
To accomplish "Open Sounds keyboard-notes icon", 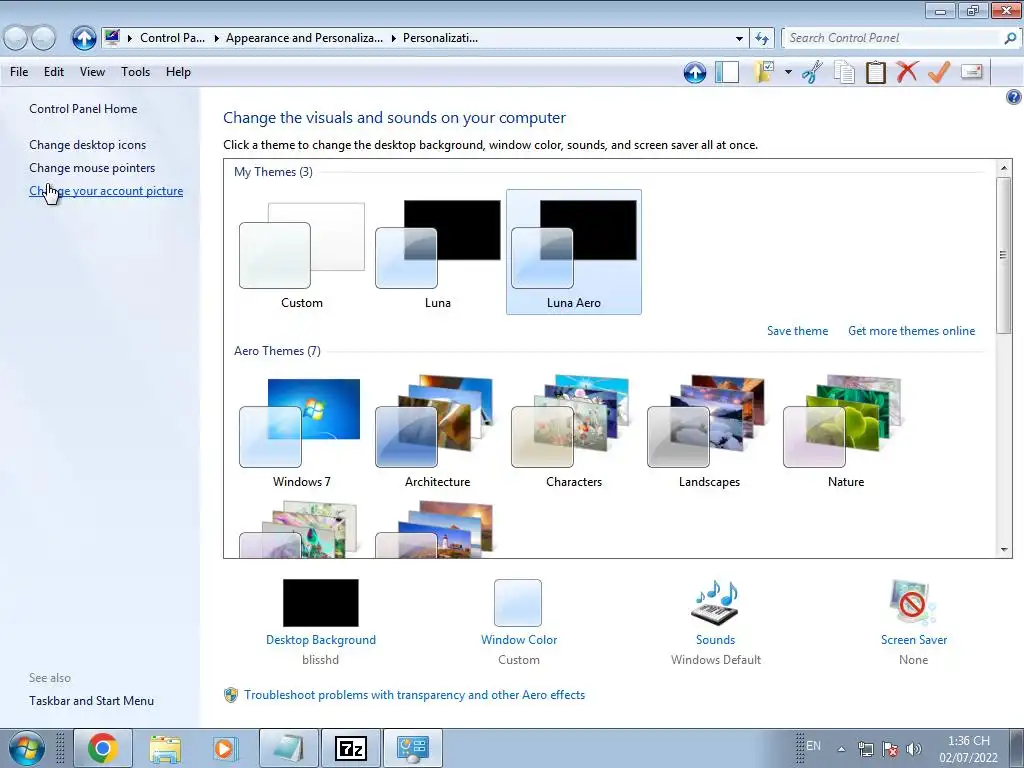I will [x=716, y=603].
